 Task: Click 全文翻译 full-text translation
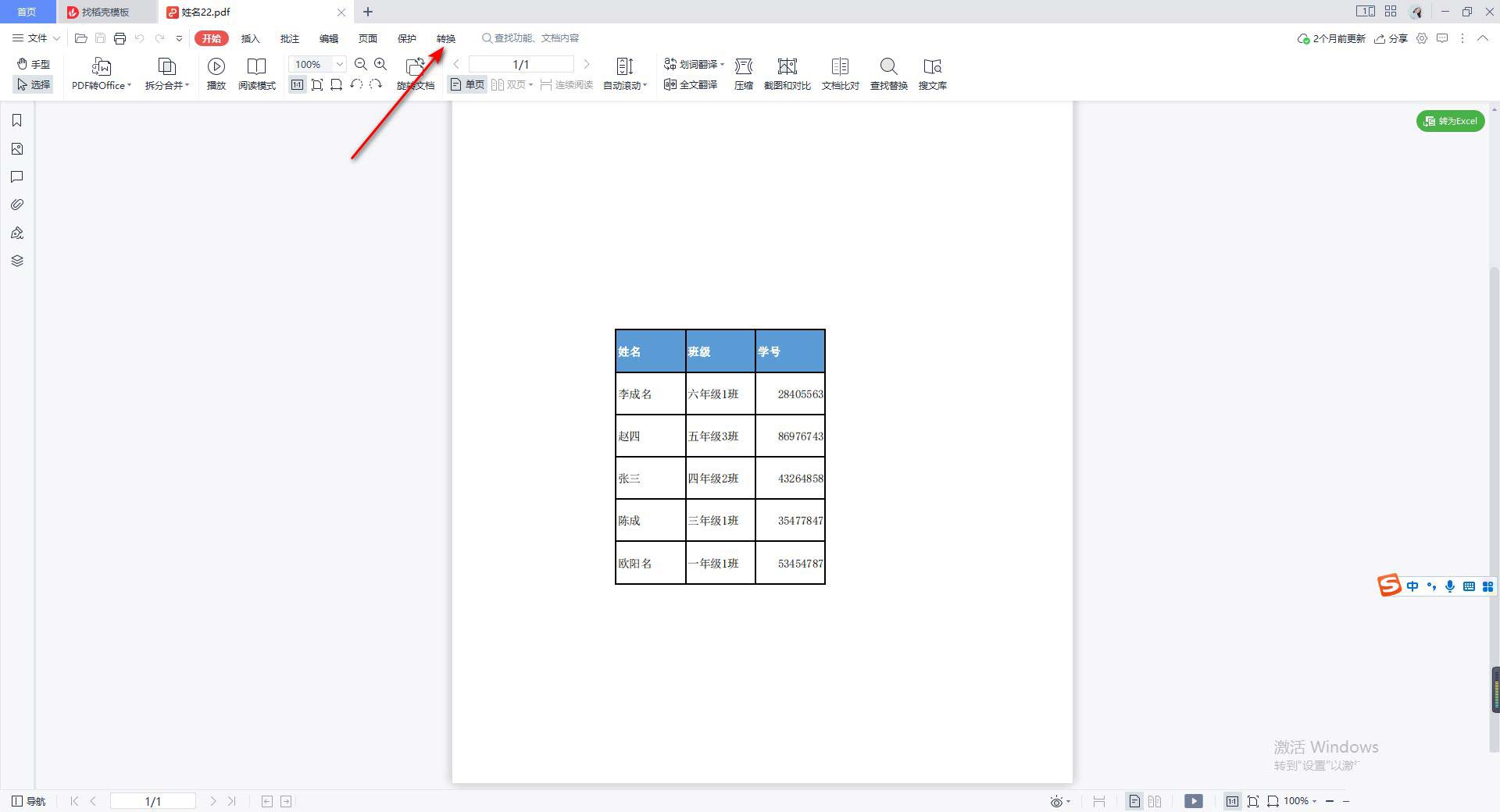[x=691, y=84]
